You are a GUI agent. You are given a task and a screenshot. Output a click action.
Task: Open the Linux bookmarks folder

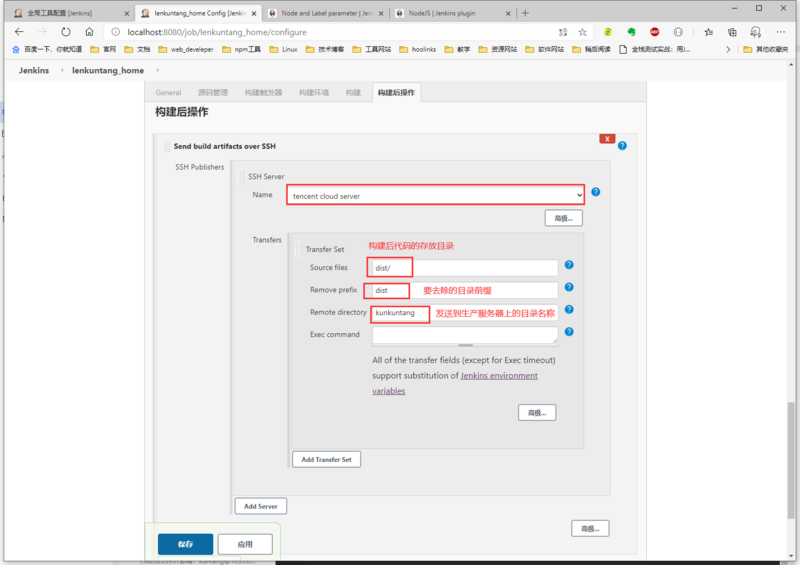point(284,50)
